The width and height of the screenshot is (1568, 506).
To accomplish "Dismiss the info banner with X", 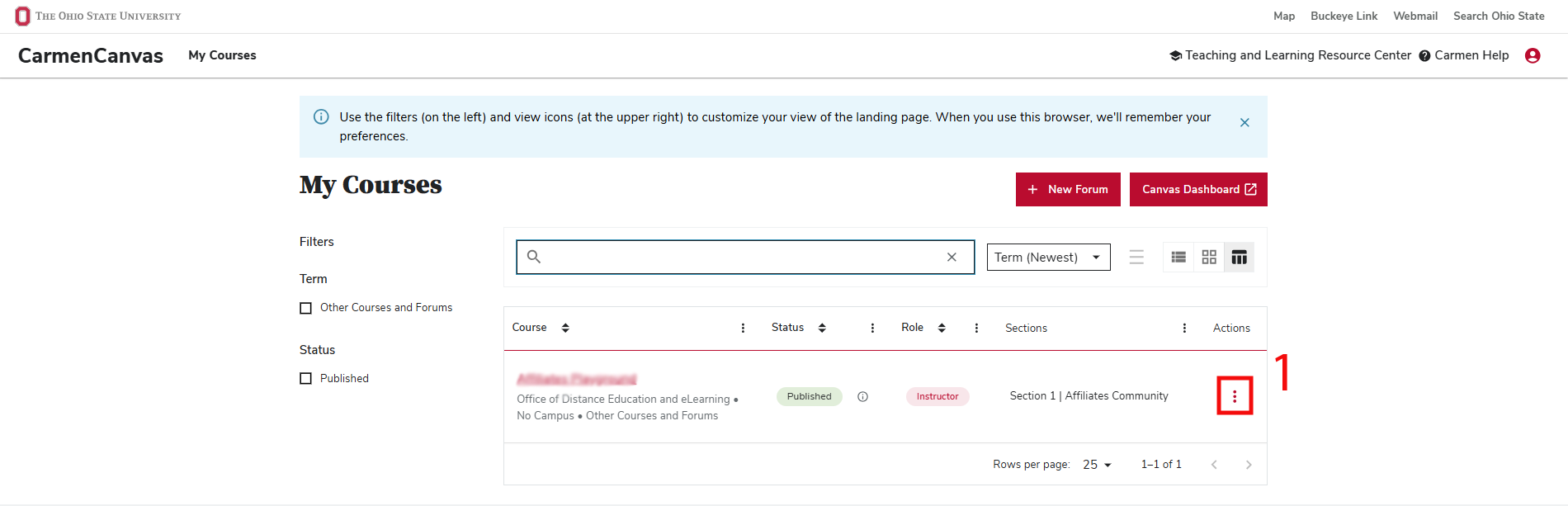I will 1244,122.
